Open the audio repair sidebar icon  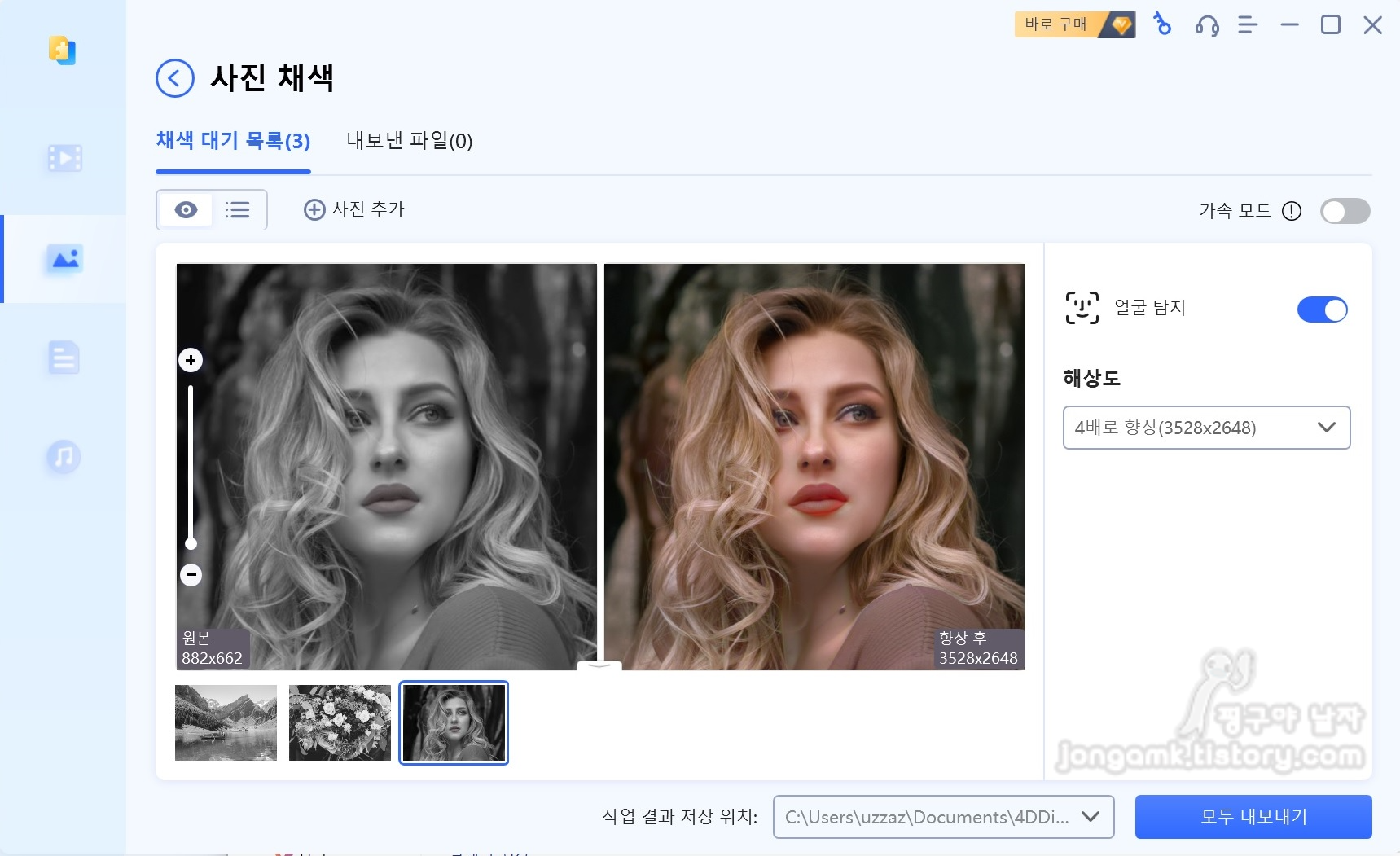(64, 457)
